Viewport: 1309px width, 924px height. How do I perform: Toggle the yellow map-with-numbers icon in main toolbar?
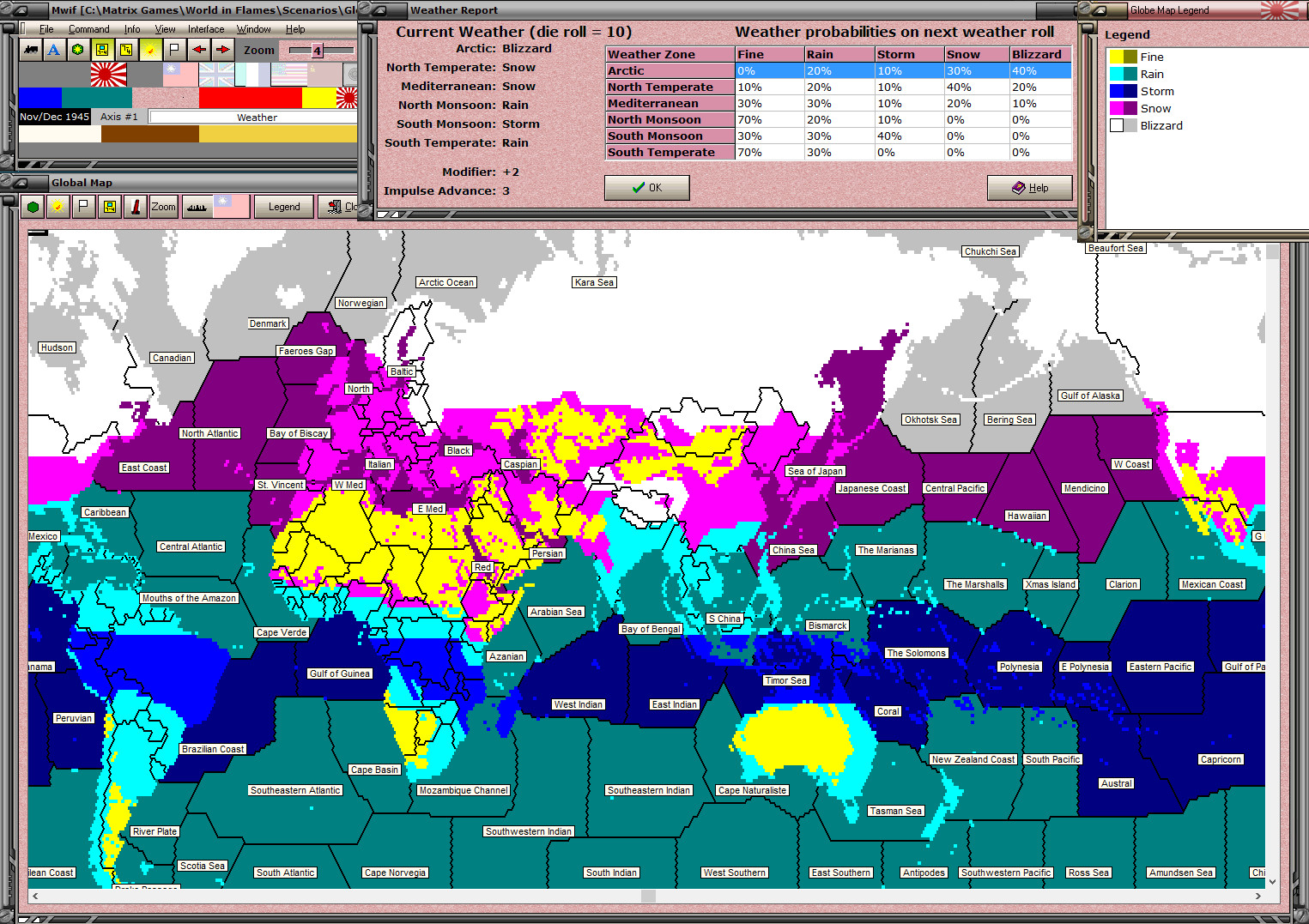coord(102,50)
